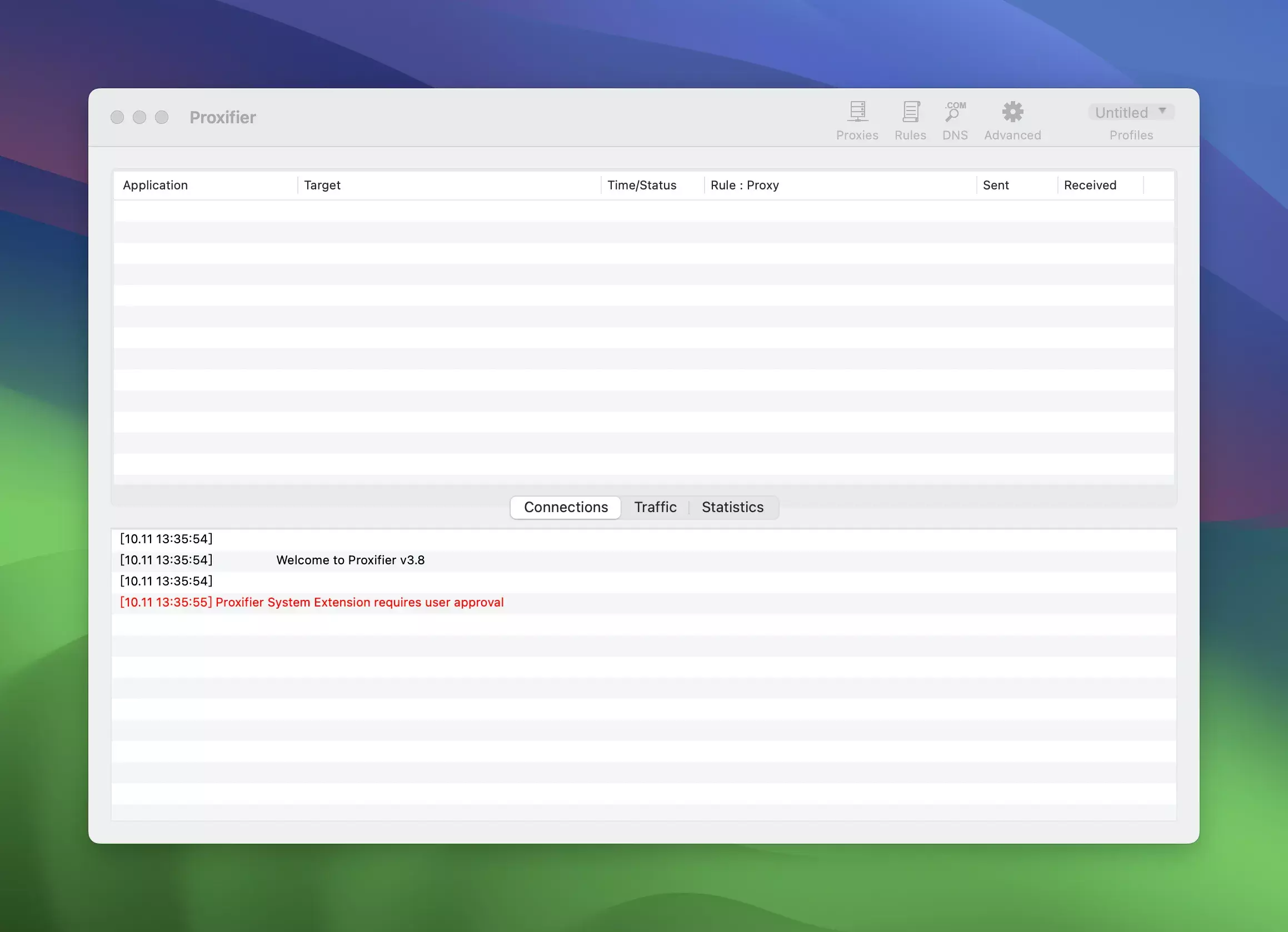Select the Welcome to Proxifier log line
Screen dimensions: 1288x932
point(350,560)
